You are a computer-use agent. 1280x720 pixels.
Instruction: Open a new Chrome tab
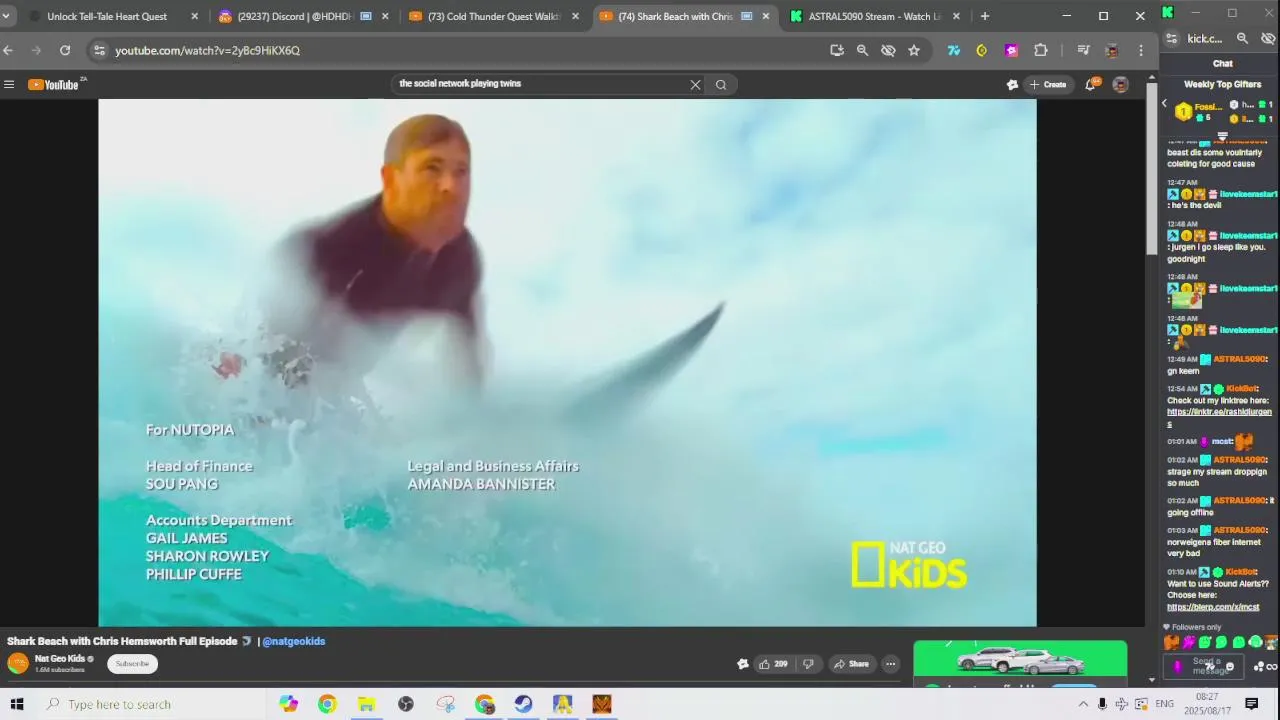coord(985,16)
